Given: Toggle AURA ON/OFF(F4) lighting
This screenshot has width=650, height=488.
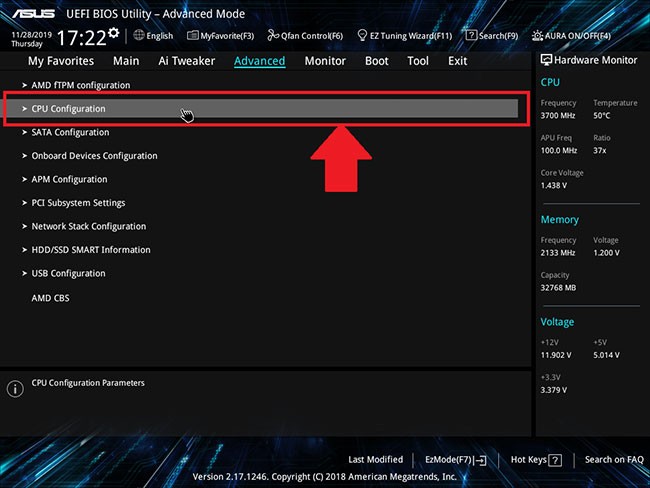Looking at the screenshot, I should 536,36.
